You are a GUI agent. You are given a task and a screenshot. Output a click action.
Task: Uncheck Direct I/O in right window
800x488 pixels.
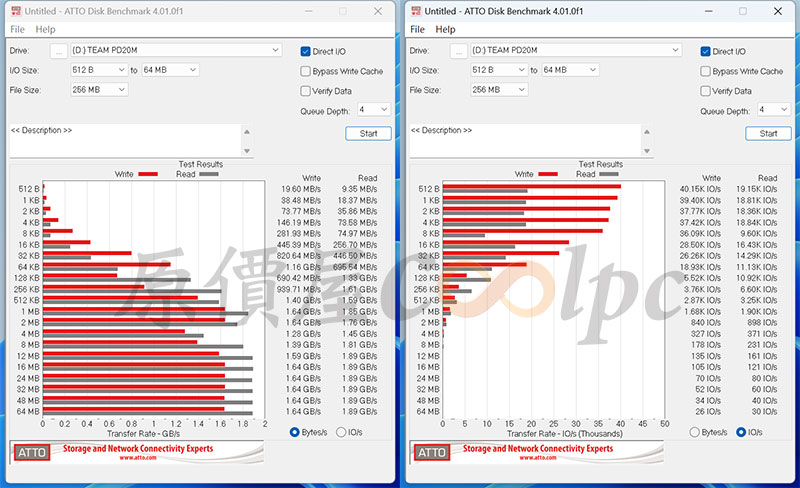[x=705, y=52]
